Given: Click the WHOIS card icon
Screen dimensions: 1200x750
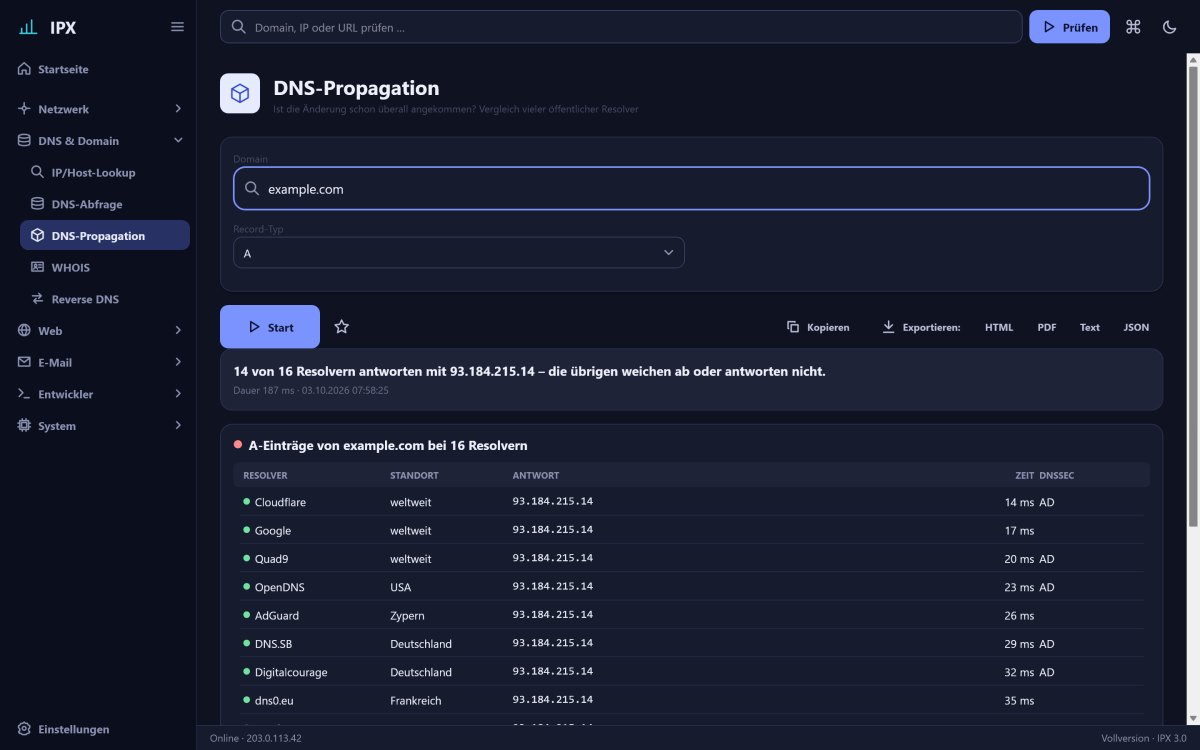Looking at the screenshot, I should pos(38,267).
